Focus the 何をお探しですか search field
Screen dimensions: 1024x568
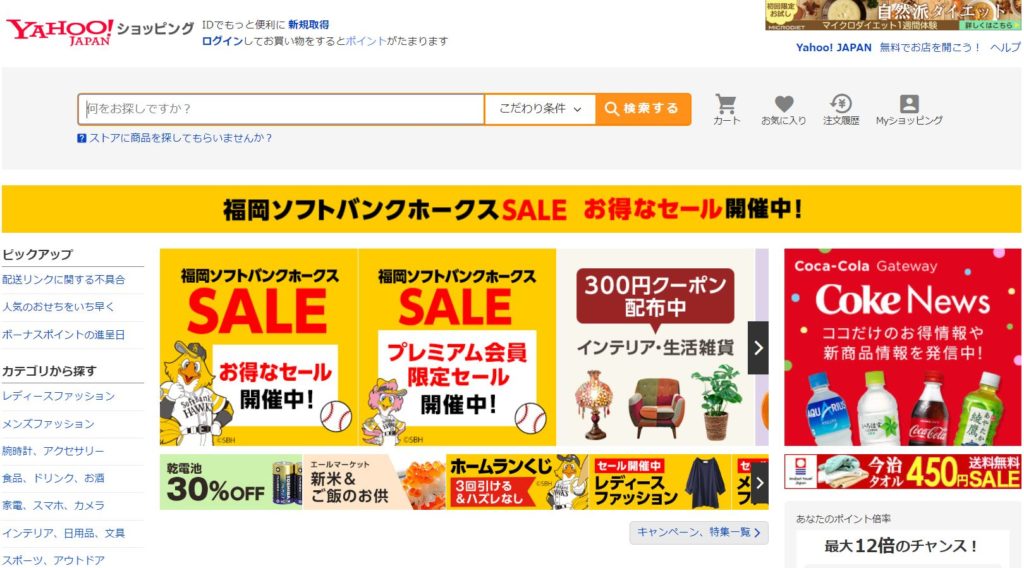281,109
